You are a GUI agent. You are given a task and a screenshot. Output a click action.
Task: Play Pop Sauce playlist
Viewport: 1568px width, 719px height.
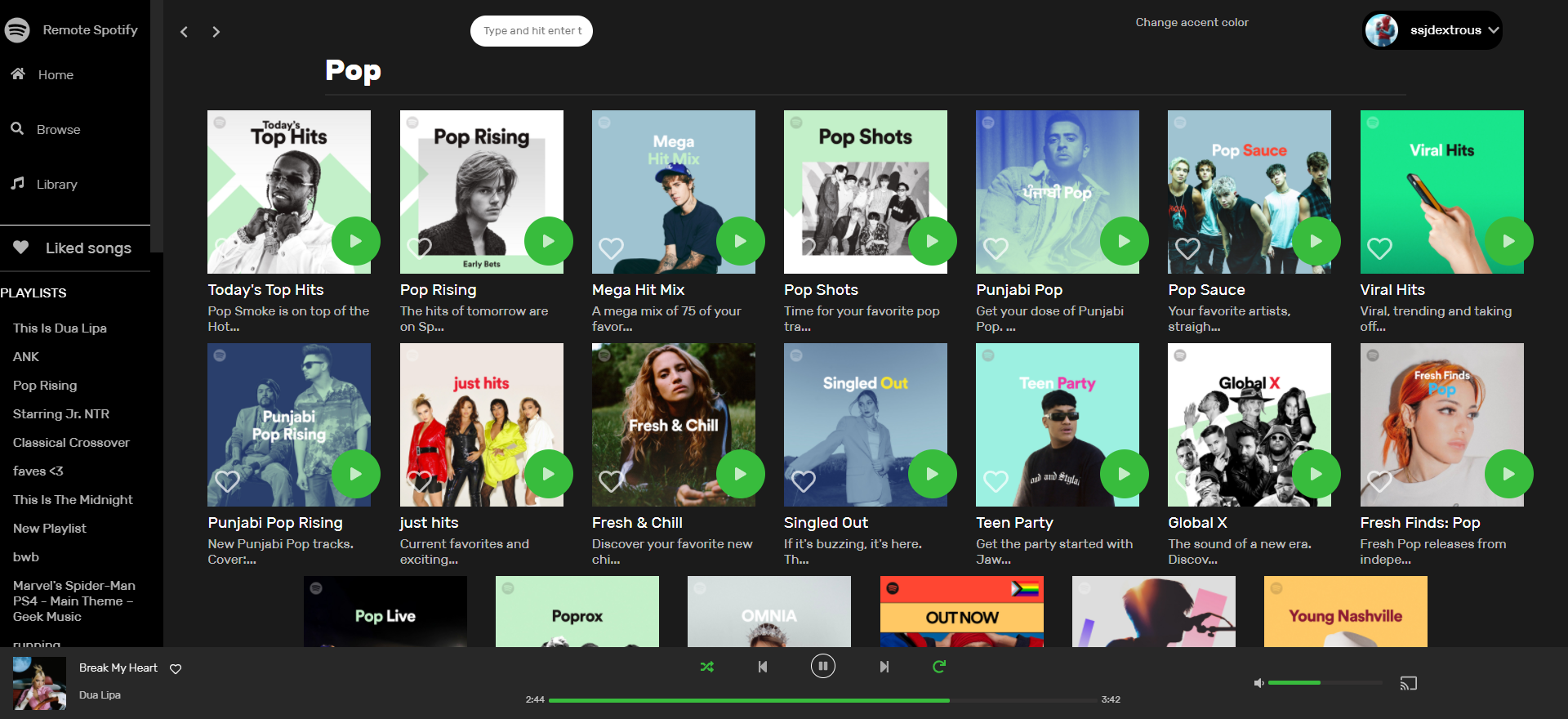pos(1316,241)
